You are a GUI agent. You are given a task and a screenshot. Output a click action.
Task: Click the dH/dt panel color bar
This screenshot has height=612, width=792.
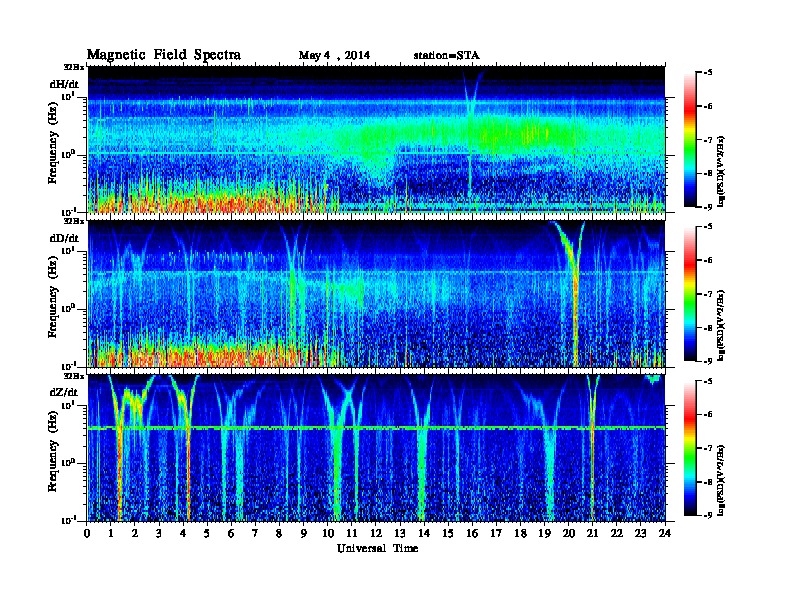click(x=690, y=139)
